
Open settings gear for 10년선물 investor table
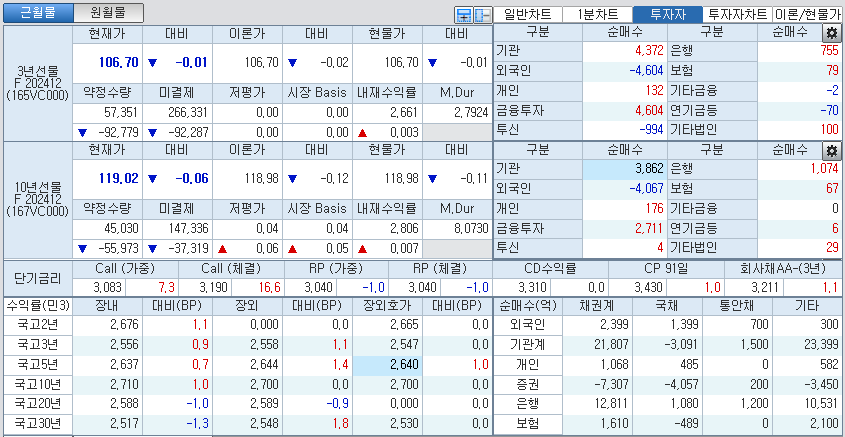(831, 151)
